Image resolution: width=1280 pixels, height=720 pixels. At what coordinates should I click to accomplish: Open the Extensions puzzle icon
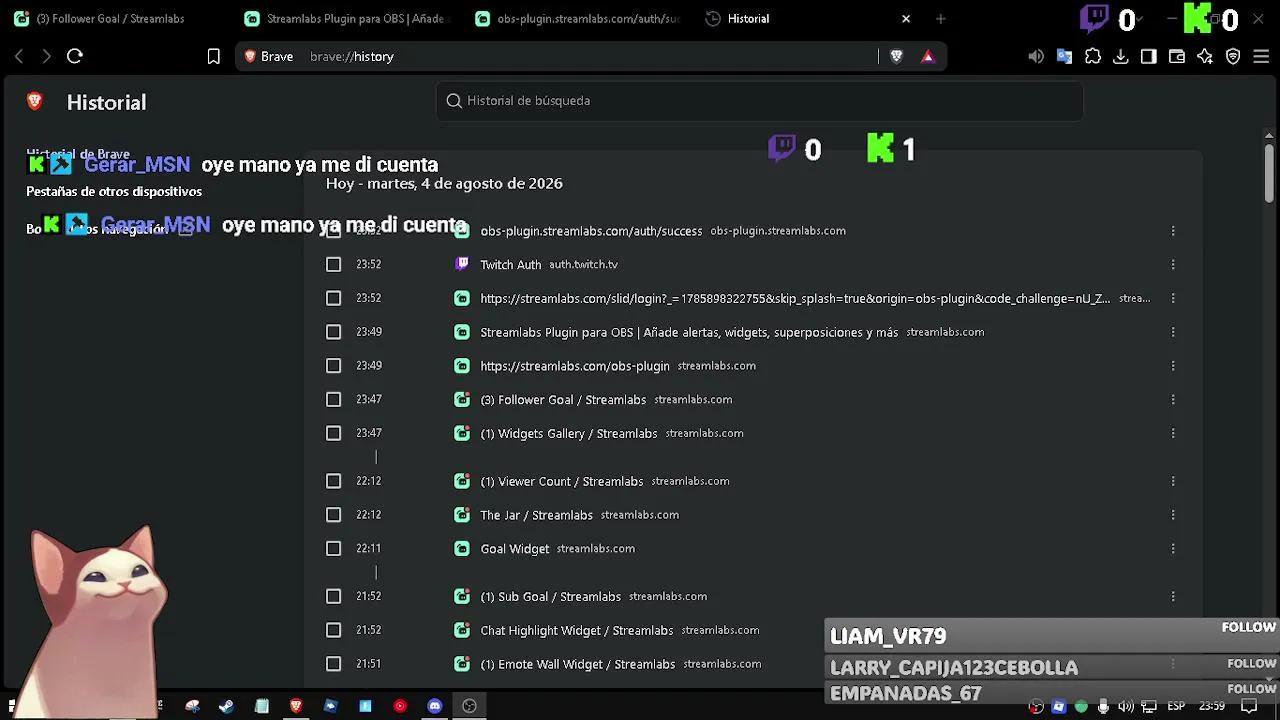(1093, 57)
